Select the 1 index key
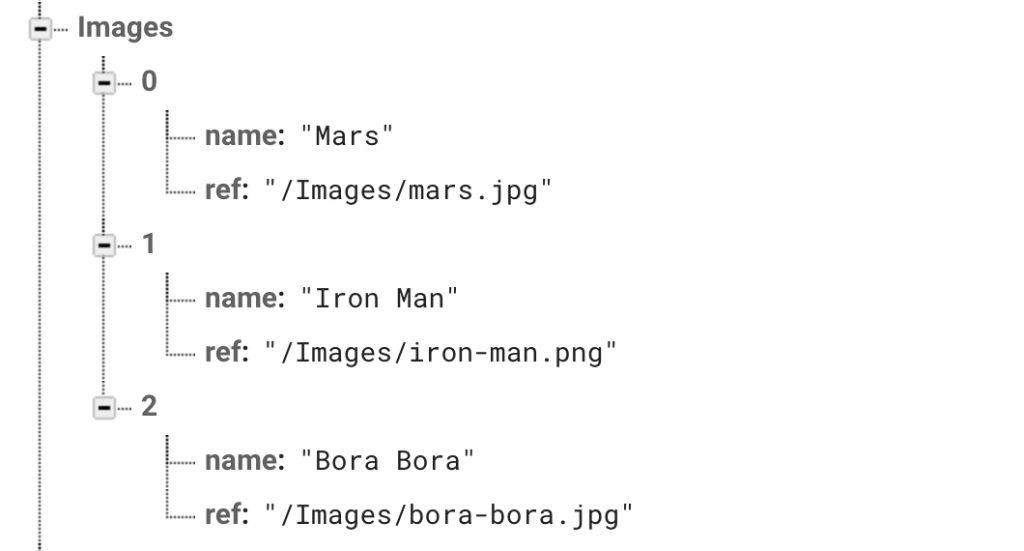Image resolution: width=1024 pixels, height=551 pixels. click(x=149, y=244)
